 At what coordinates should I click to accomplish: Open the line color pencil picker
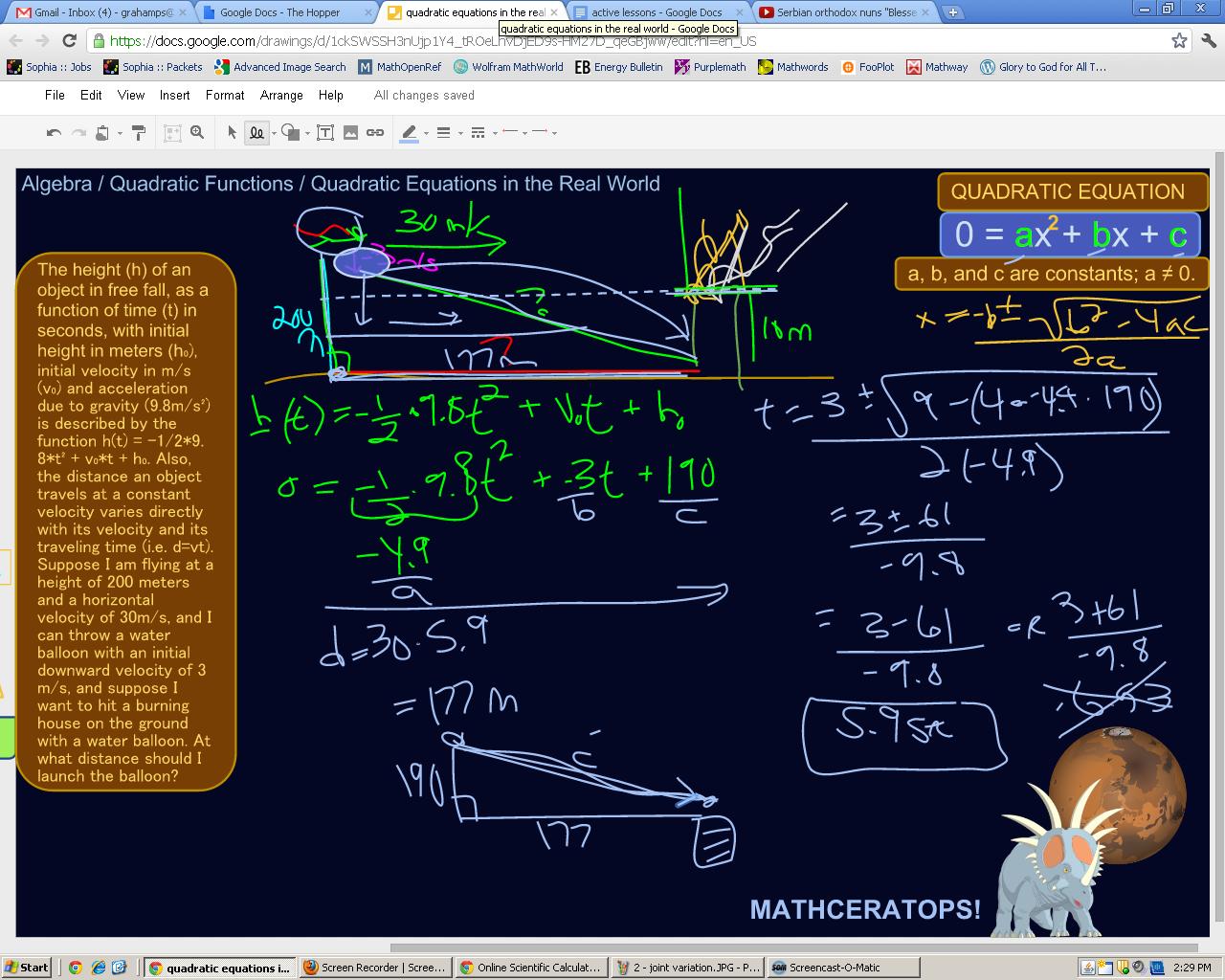[x=410, y=133]
